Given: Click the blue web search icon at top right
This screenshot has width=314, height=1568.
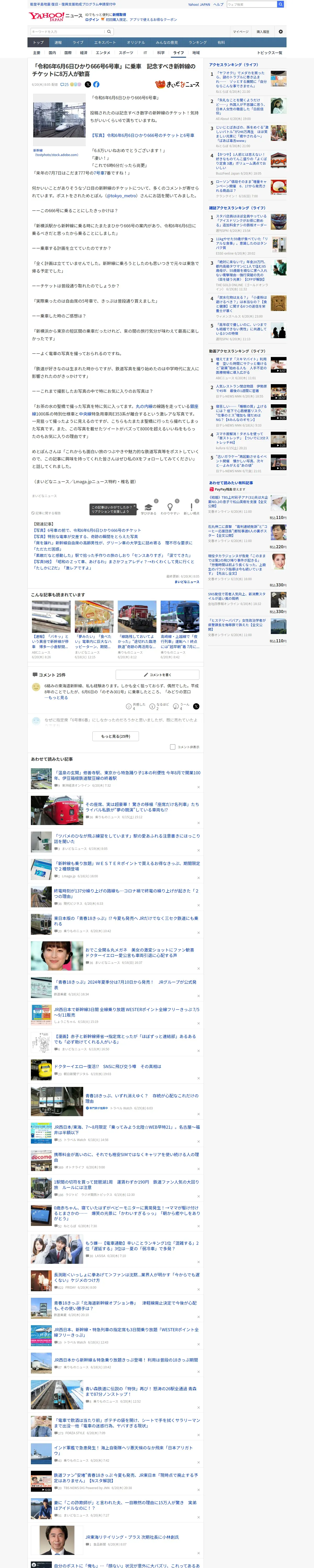Looking at the screenshot, I should [x=281, y=4].
